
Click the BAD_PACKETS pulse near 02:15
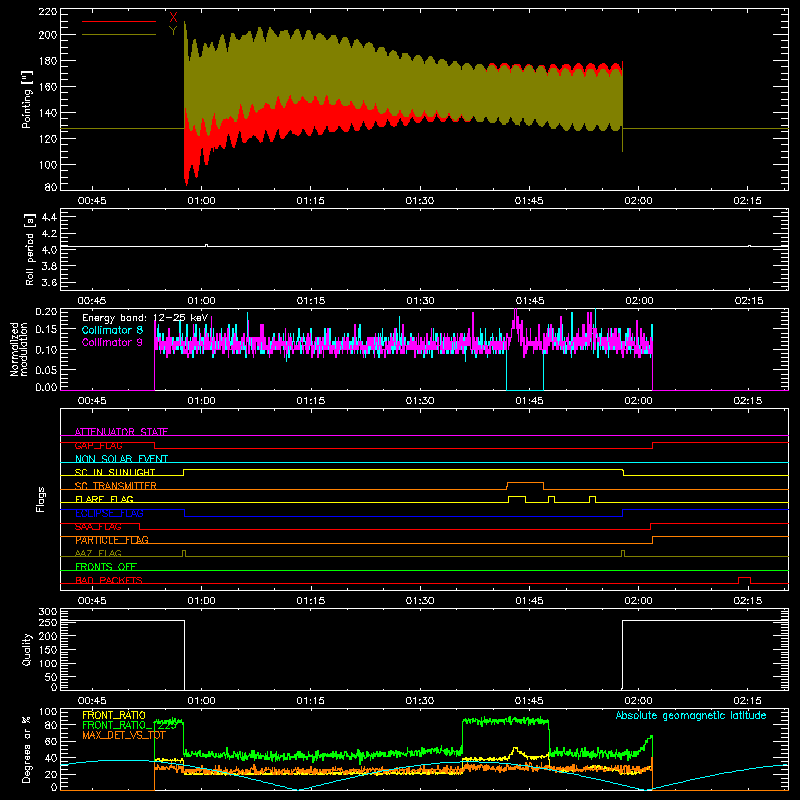pyautogui.click(x=744, y=580)
